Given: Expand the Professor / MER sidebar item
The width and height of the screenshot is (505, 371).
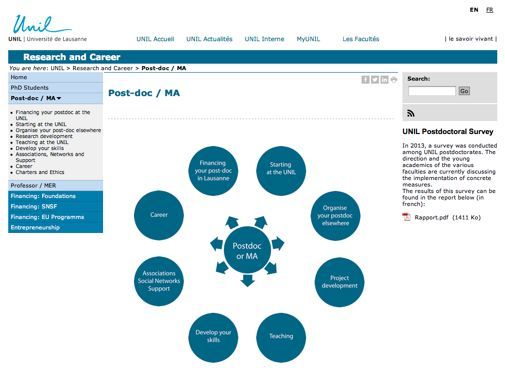Looking at the screenshot, I should [x=55, y=186].
